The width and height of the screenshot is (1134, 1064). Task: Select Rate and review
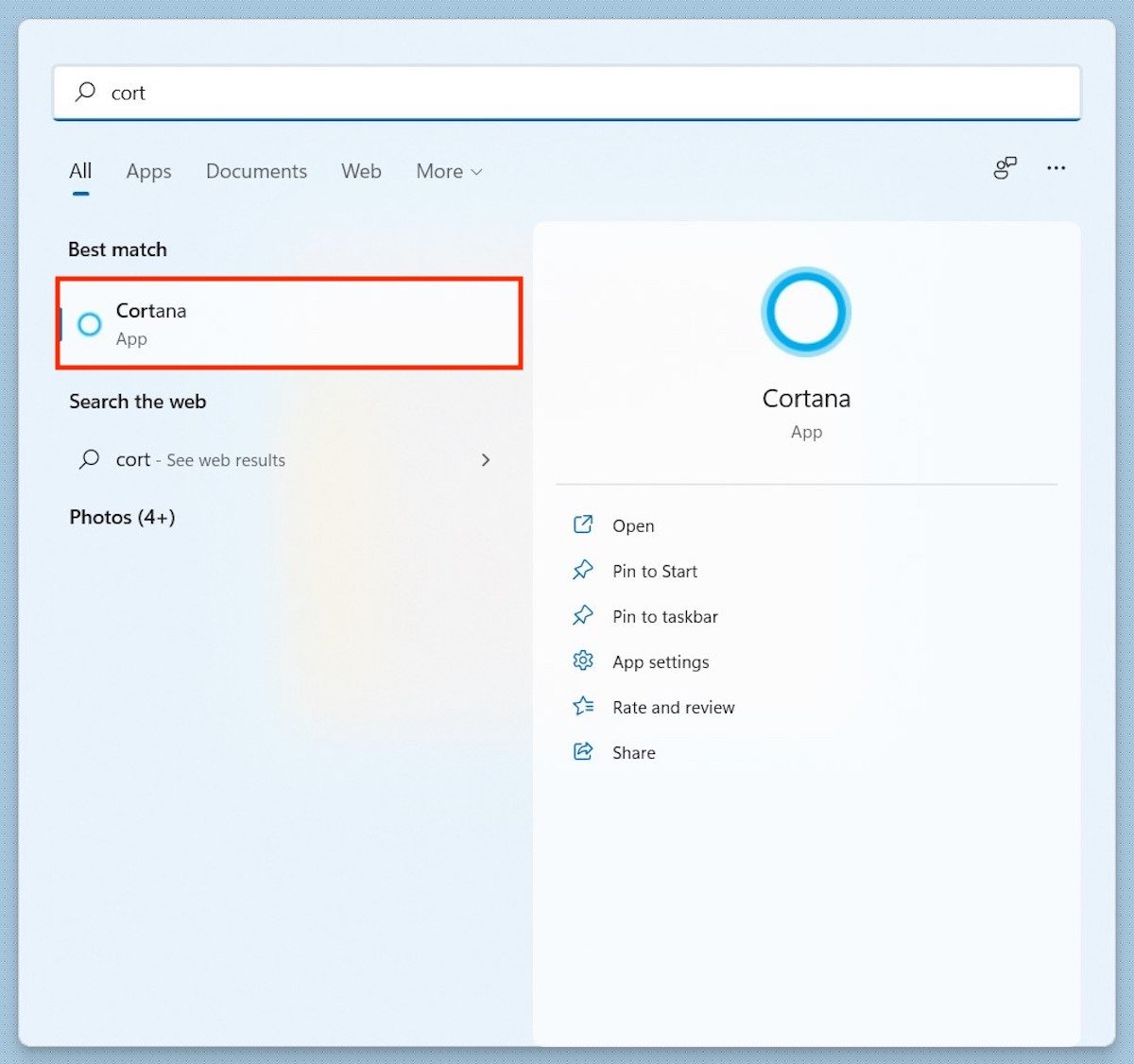coord(674,707)
